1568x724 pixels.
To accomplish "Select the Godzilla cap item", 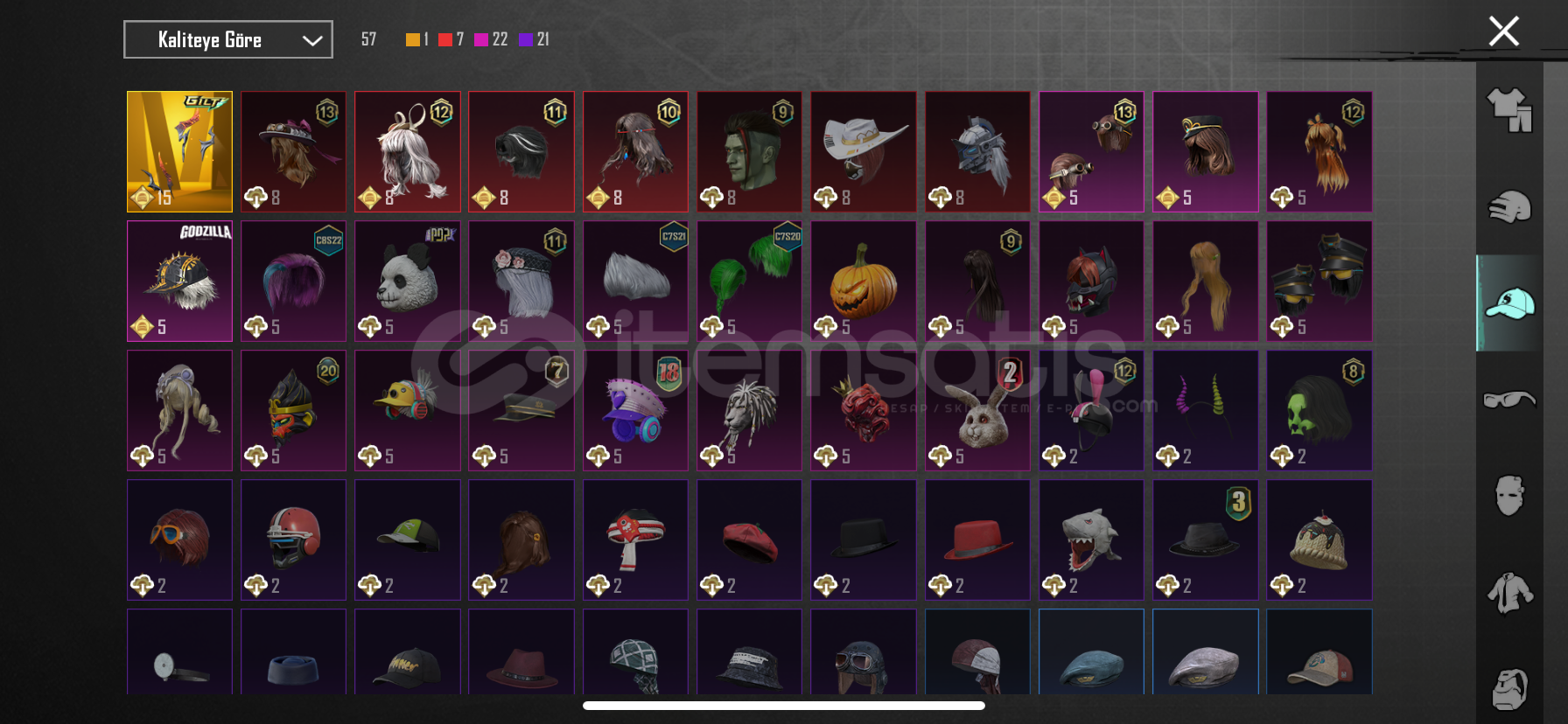I will point(179,281).
